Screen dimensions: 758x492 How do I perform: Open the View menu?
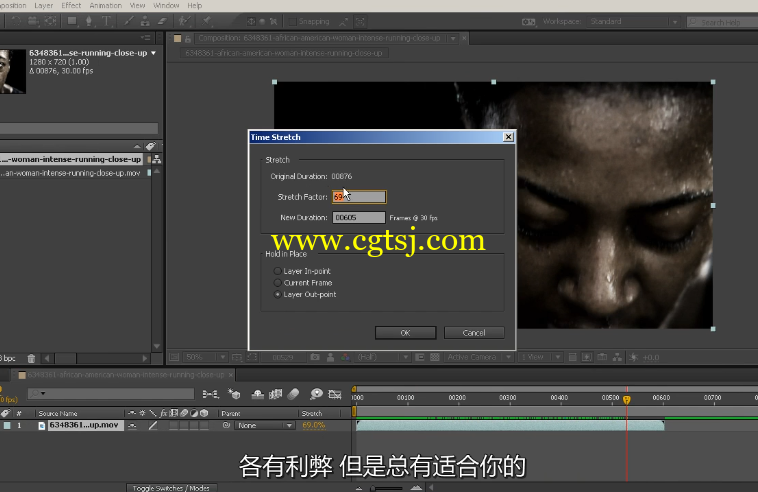(137, 5)
